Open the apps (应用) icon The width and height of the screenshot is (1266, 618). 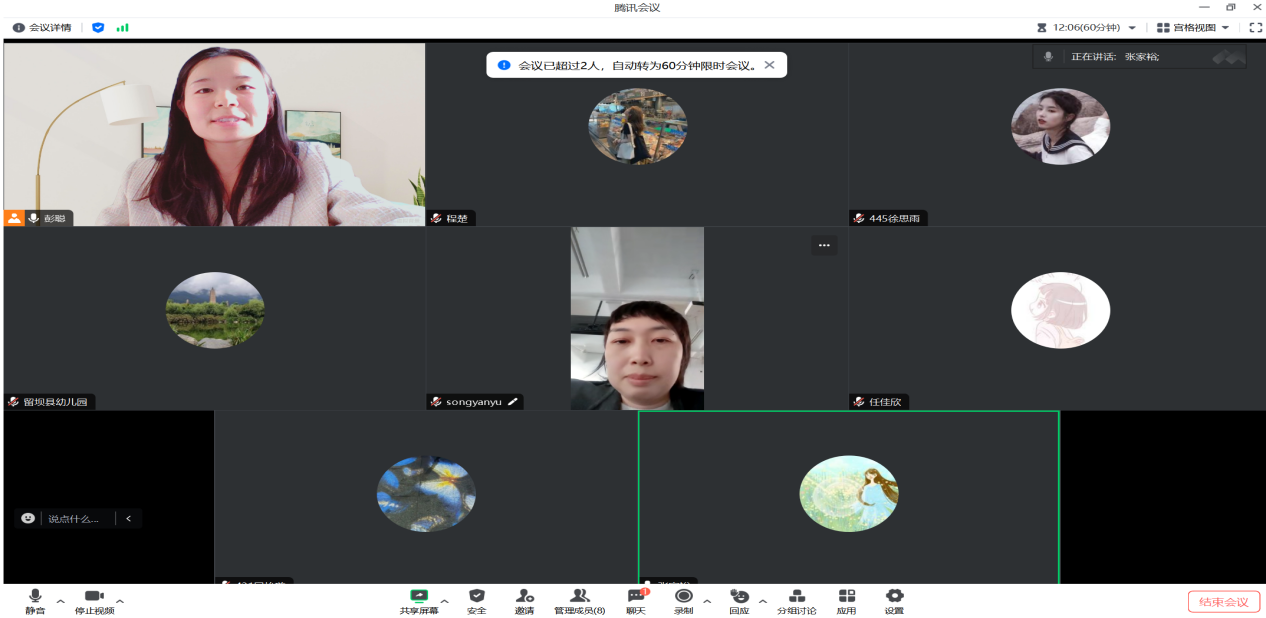tap(846, 600)
